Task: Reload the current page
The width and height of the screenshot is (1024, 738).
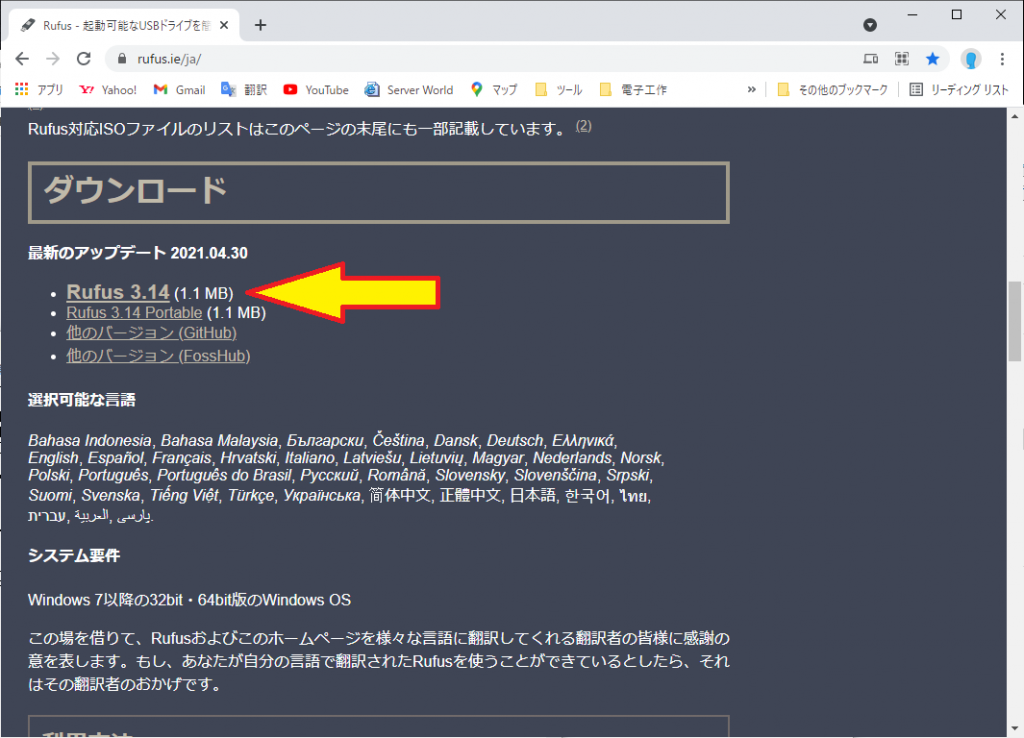Action: coord(84,59)
